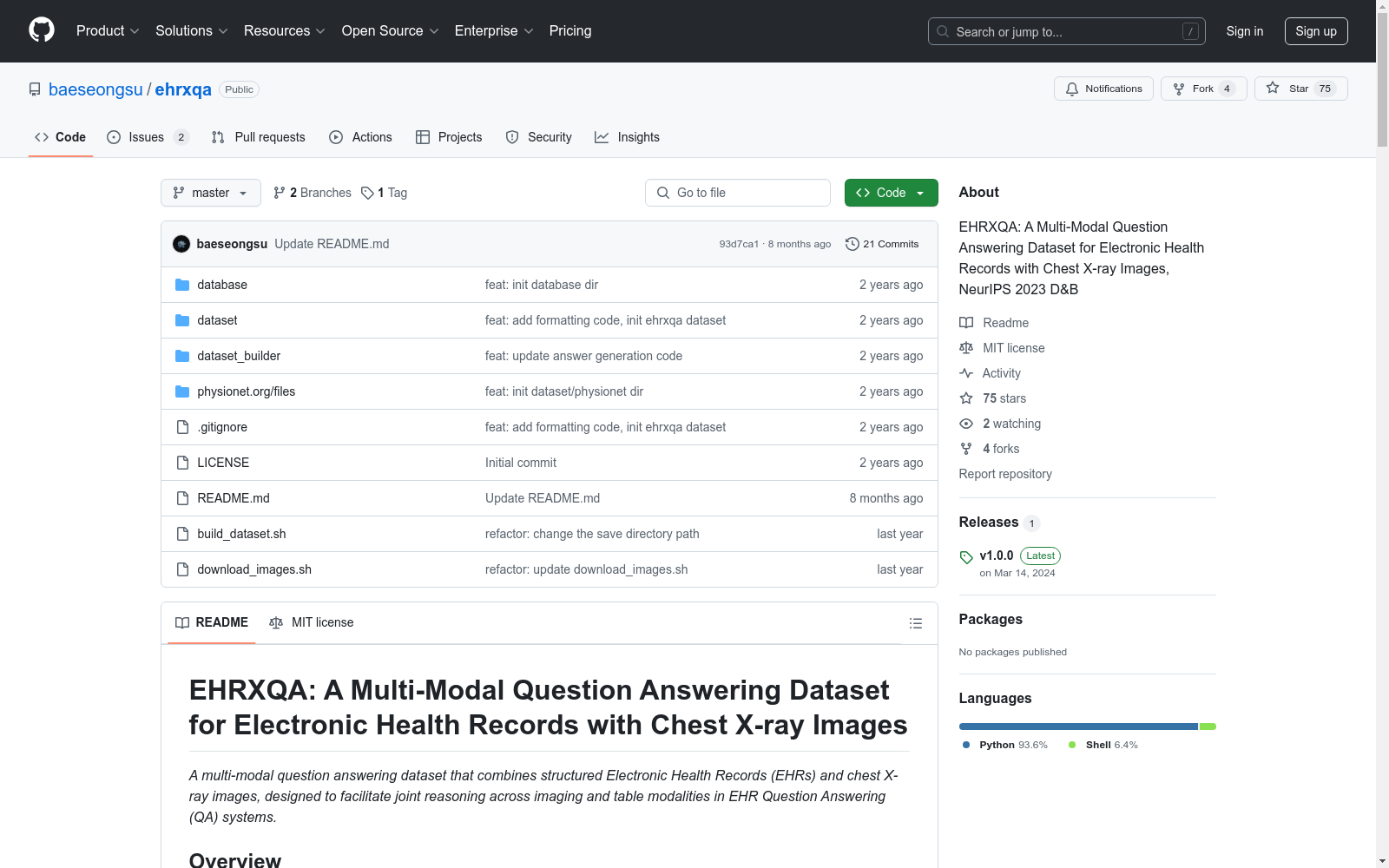The height and width of the screenshot is (868, 1389).
Task: Click the Search or jump to field
Action: pyautogui.click(x=1067, y=31)
